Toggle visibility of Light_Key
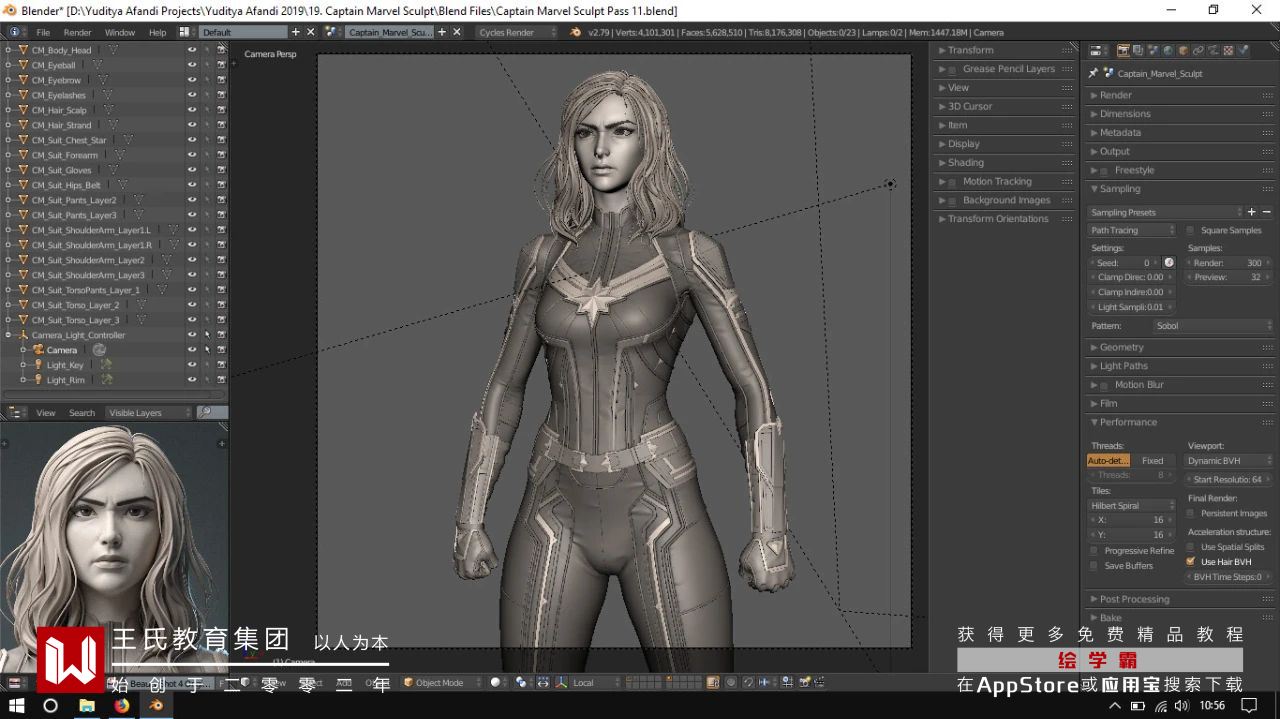The image size is (1280, 719). click(x=191, y=365)
